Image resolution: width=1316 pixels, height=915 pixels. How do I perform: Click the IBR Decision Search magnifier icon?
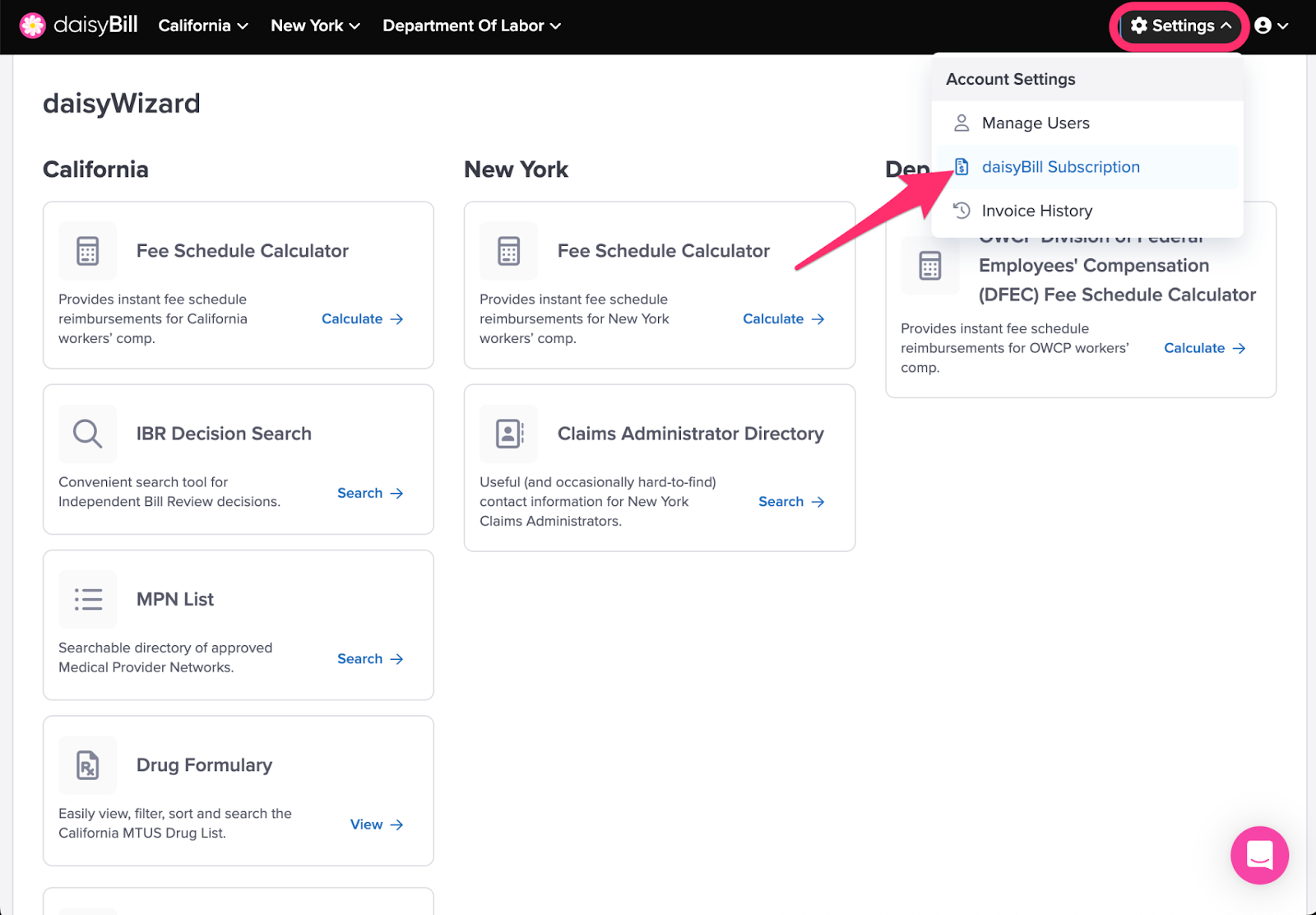[x=88, y=434]
